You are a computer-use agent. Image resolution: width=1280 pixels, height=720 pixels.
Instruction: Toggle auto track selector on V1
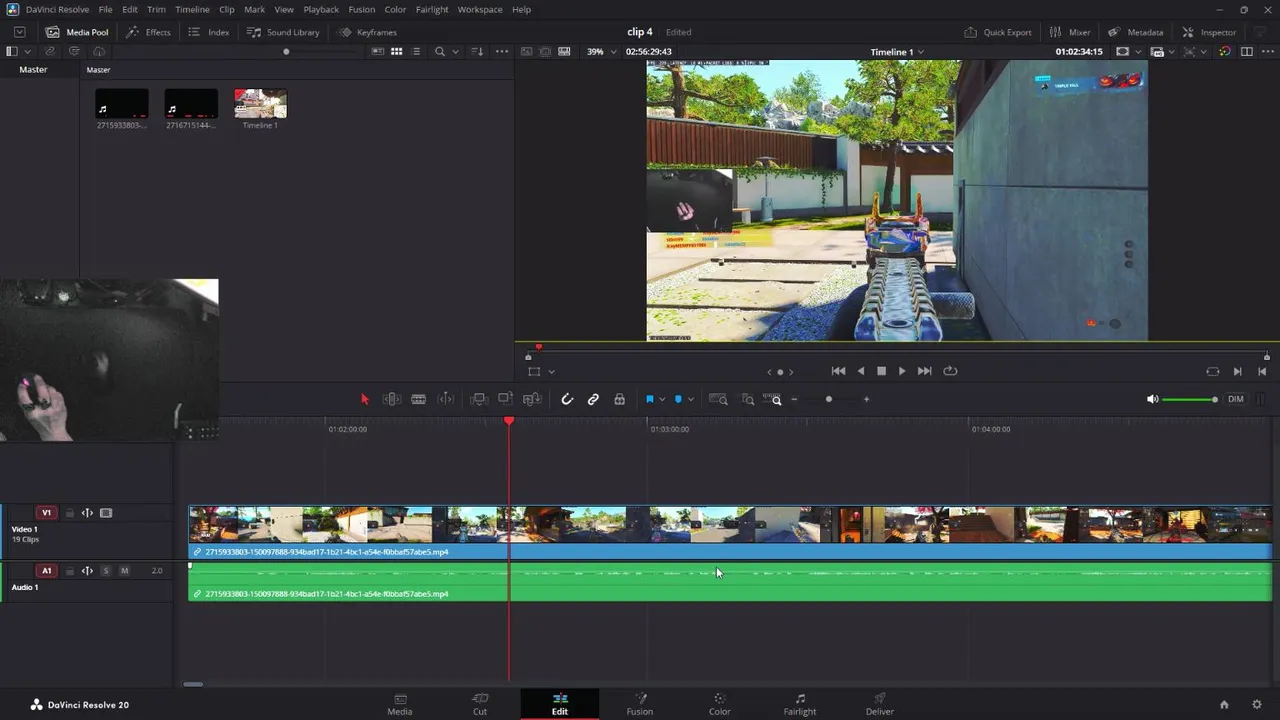coord(87,513)
